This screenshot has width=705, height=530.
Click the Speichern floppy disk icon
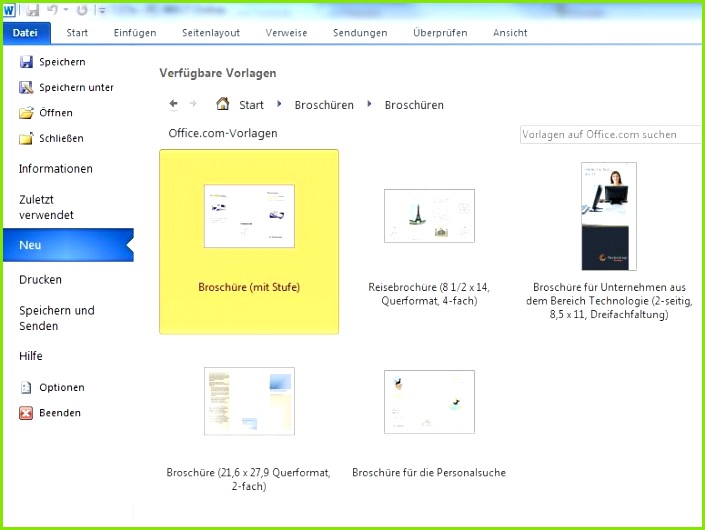(x=26, y=62)
